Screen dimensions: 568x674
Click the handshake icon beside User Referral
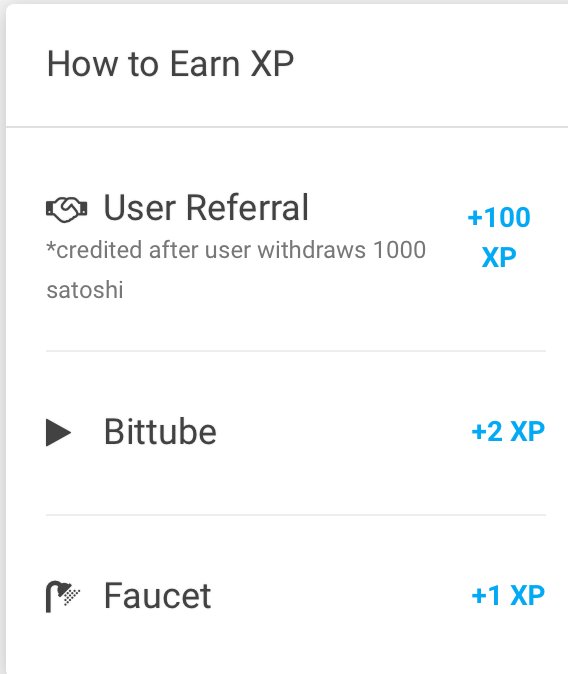tap(67, 209)
